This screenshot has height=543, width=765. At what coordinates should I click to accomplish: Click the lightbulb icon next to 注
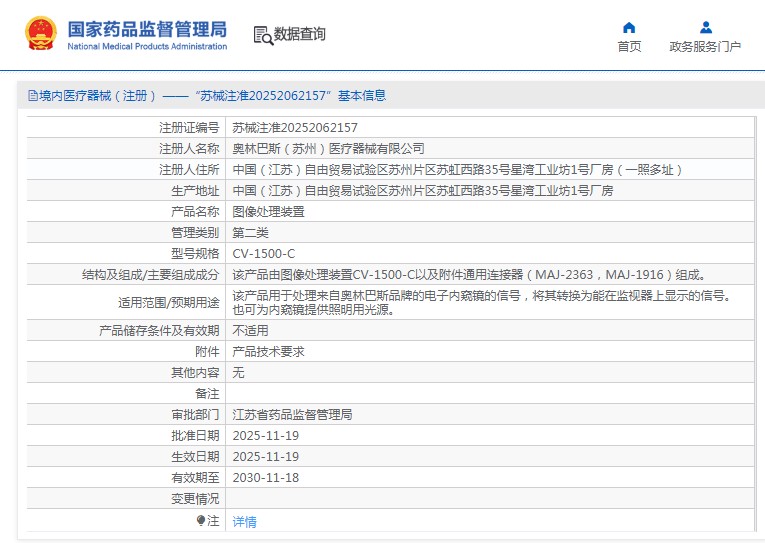coord(200,521)
